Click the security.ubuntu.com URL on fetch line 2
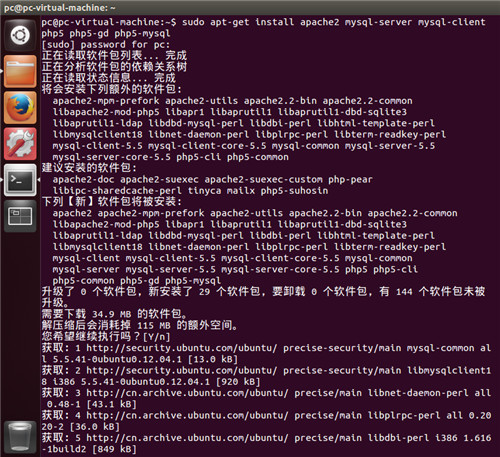The image size is (500, 457). pos(181,371)
